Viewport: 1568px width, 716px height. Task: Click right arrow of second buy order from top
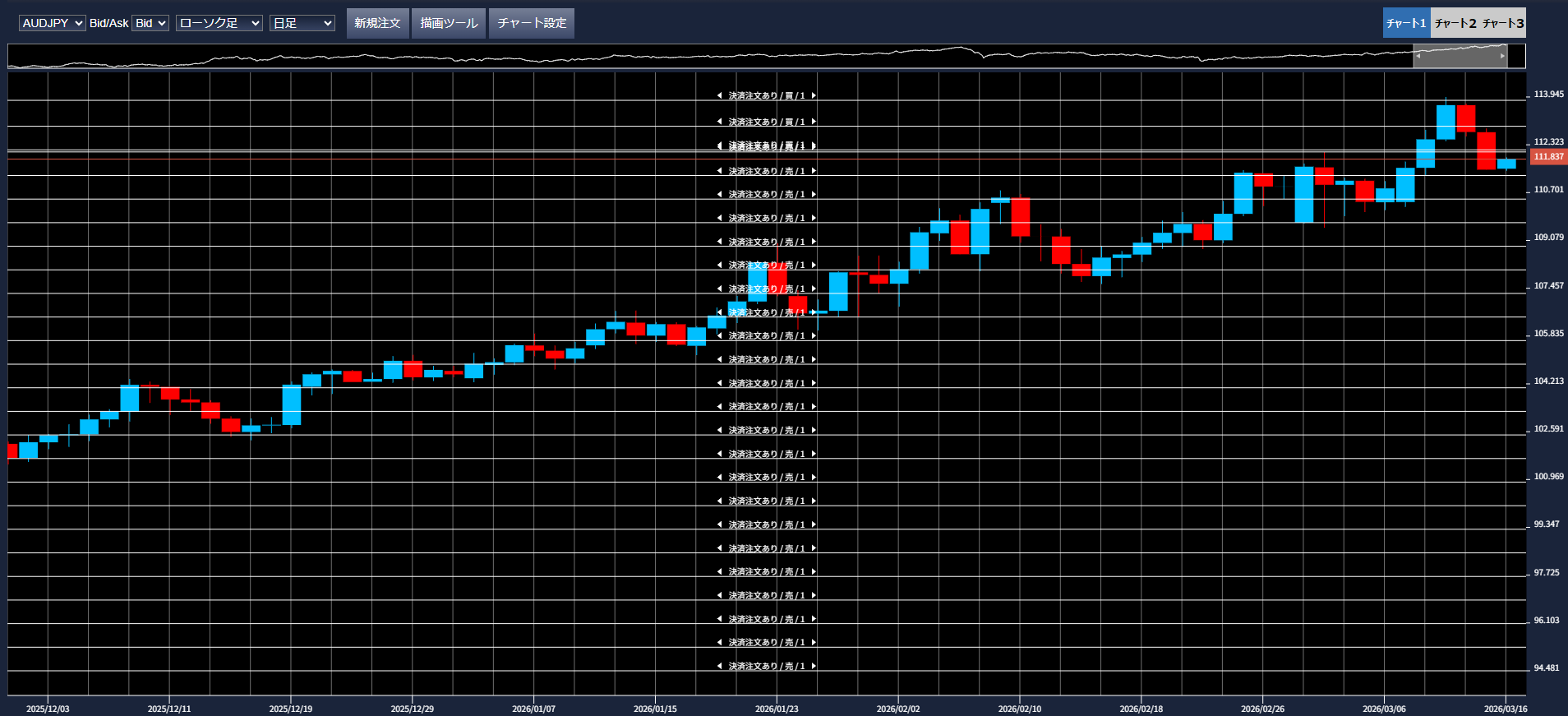tap(814, 122)
